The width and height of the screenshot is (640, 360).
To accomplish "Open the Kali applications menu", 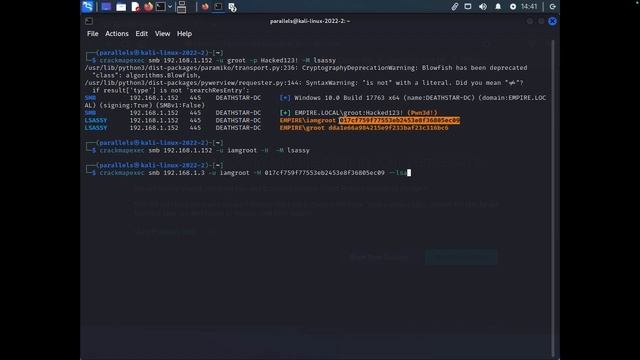I will [87, 7].
